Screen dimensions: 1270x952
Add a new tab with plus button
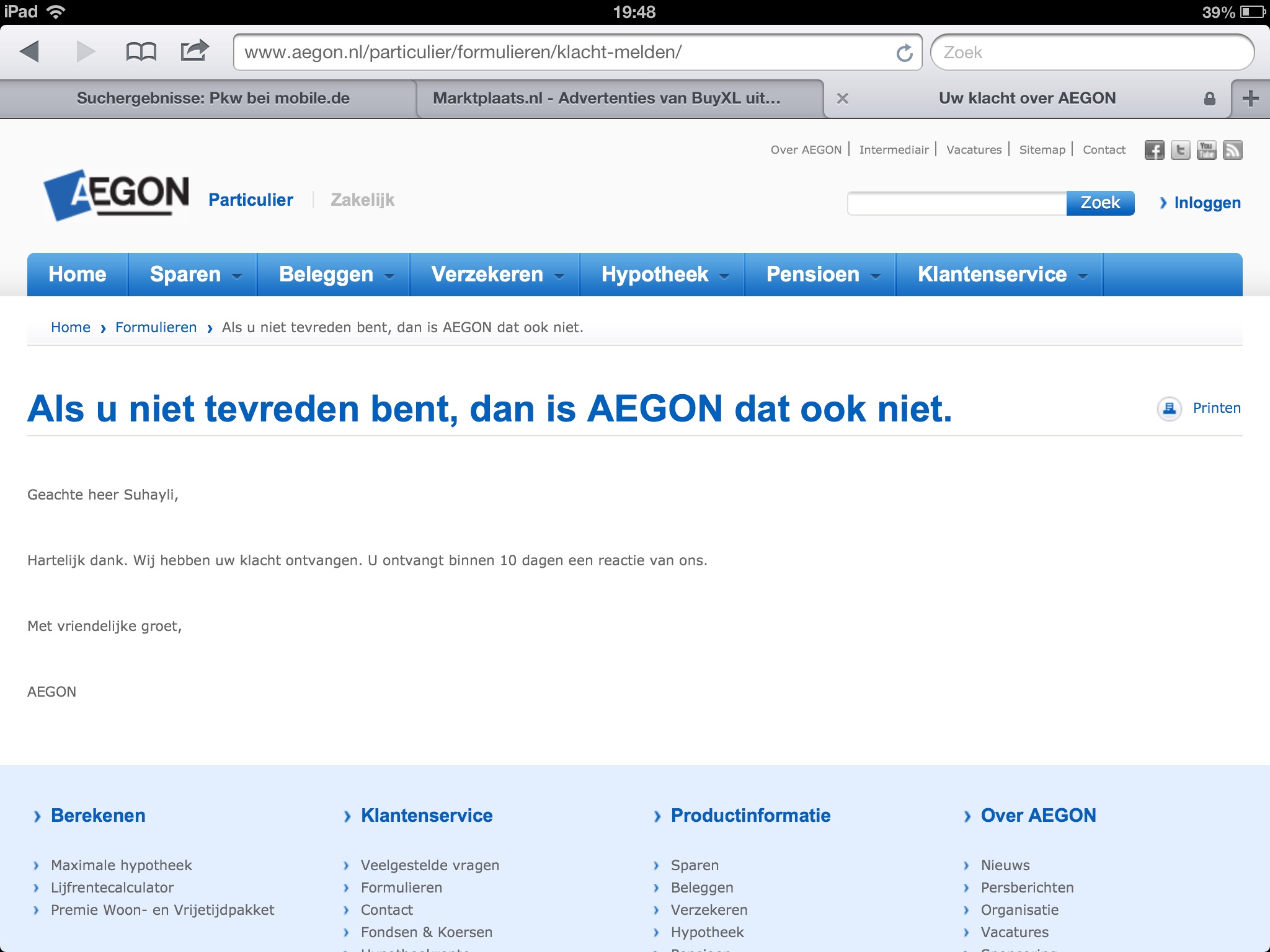coord(1251,99)
